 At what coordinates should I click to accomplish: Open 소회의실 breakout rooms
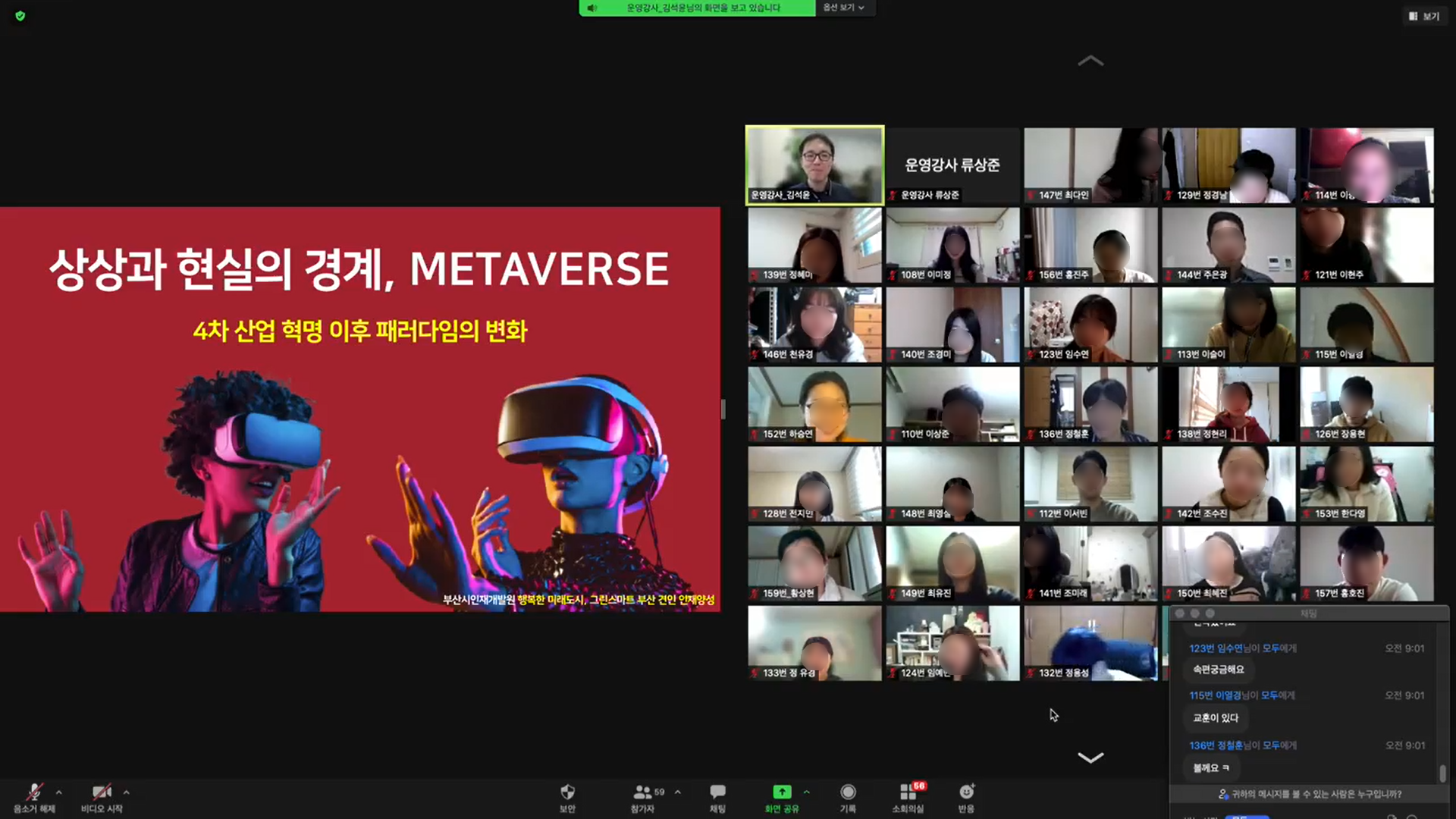click(908, 798)
